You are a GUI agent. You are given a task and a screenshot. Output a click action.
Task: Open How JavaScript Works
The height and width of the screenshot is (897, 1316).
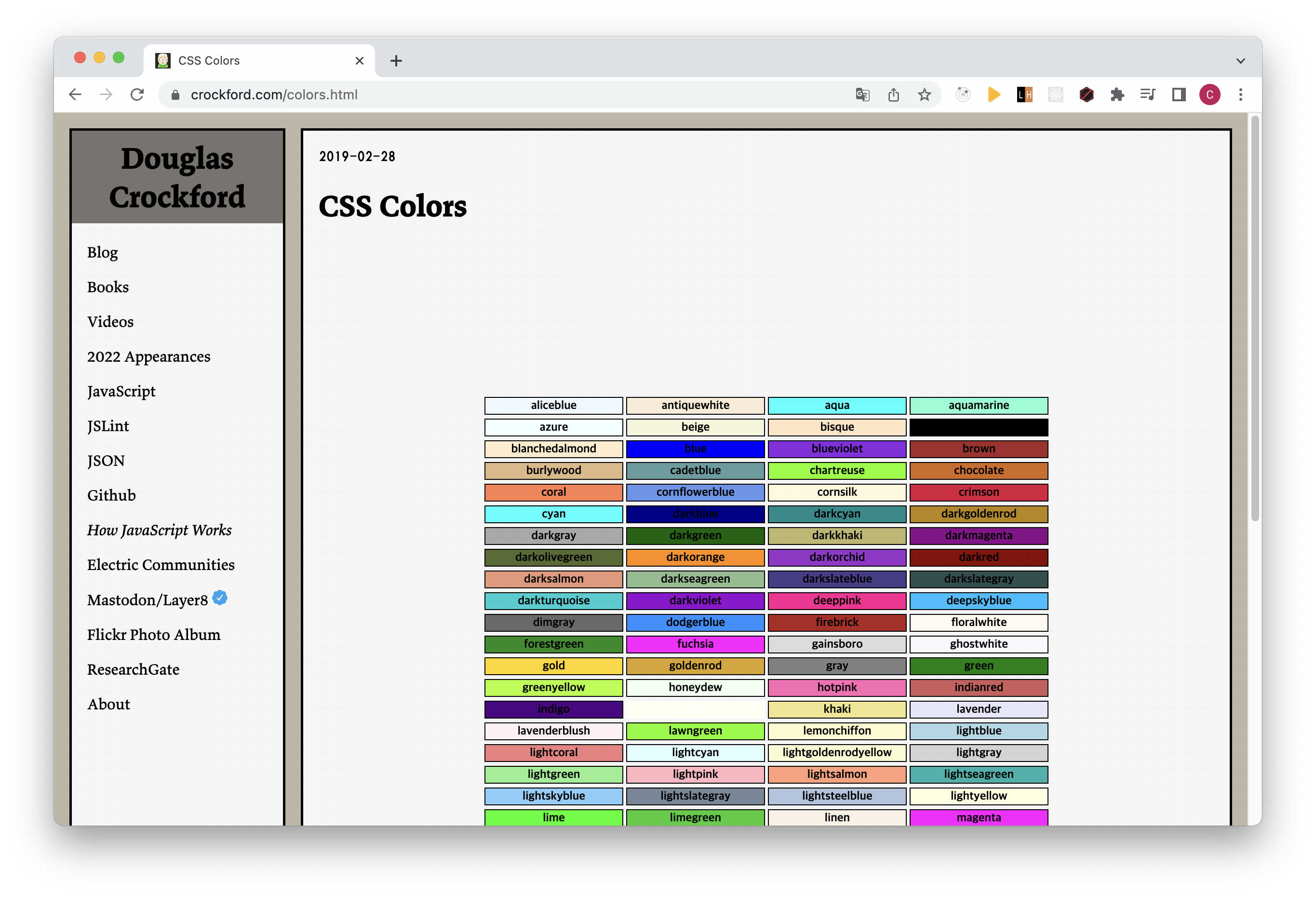point(159,530)
